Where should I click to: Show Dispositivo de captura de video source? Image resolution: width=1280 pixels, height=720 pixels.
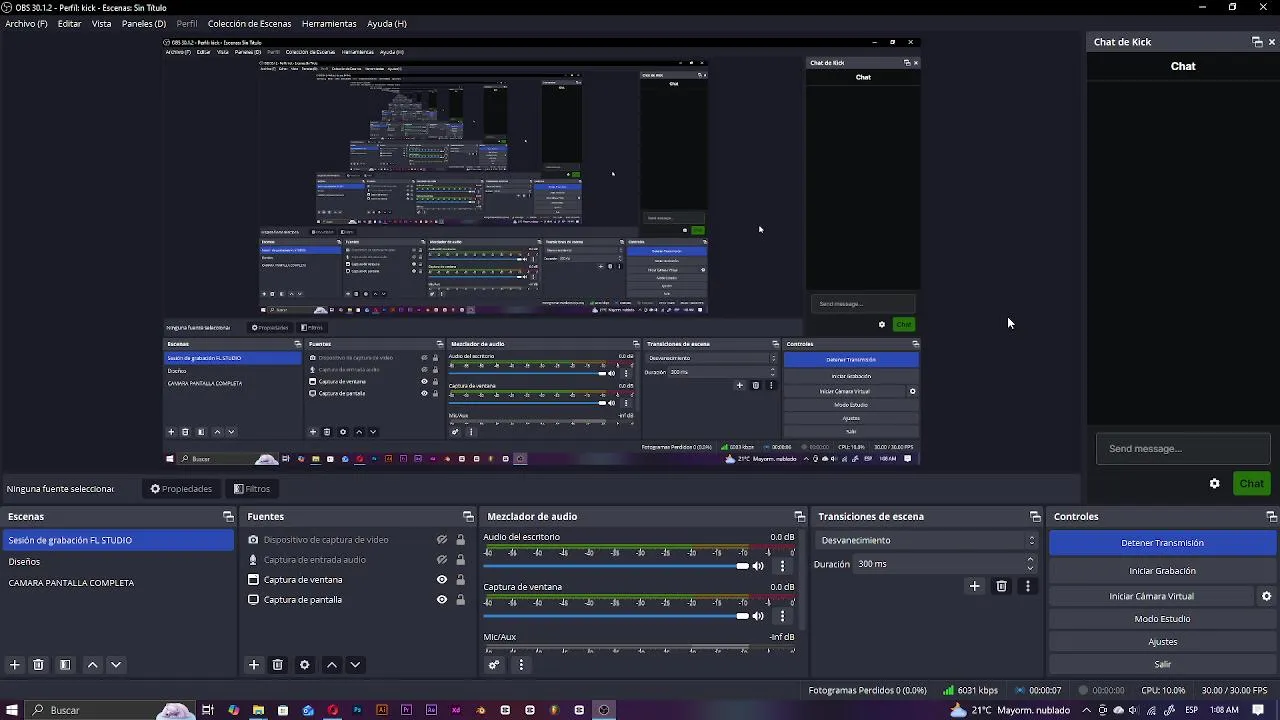441,540
